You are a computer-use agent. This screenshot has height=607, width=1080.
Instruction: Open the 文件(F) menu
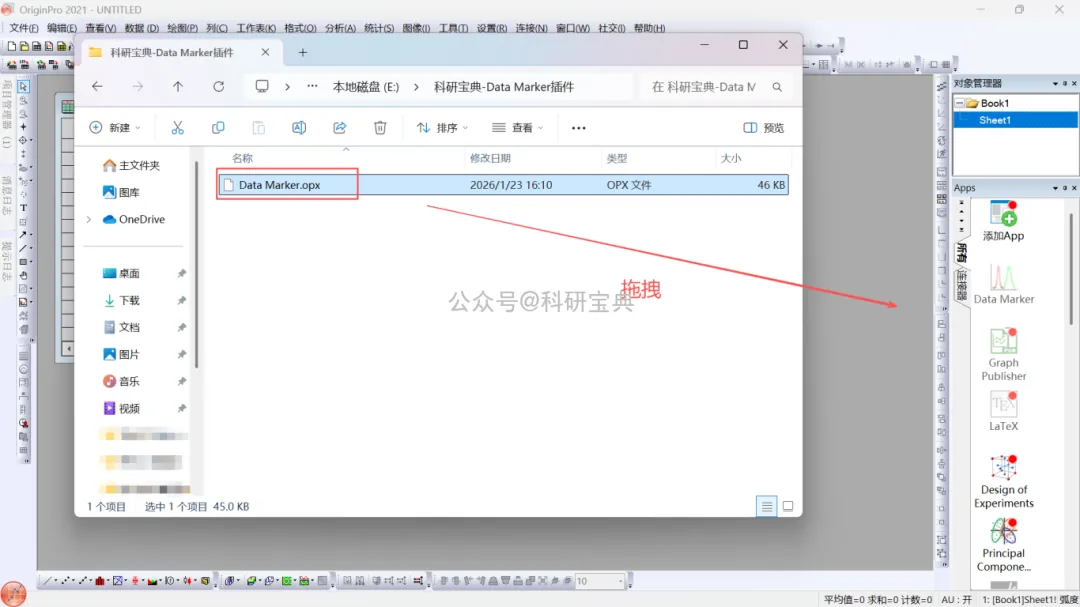tap(23, 28)
